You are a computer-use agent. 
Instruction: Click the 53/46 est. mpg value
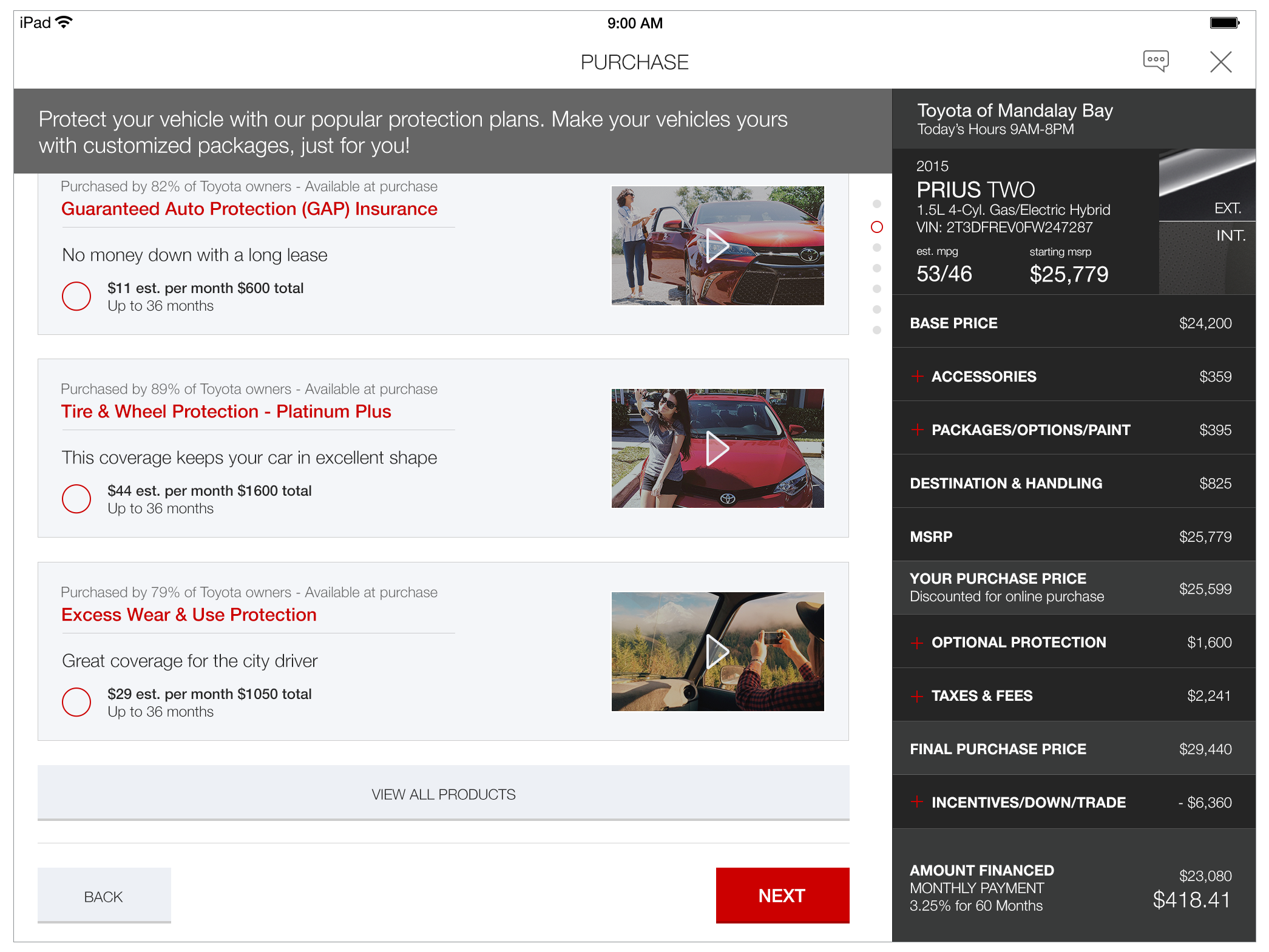coord(944,274)
